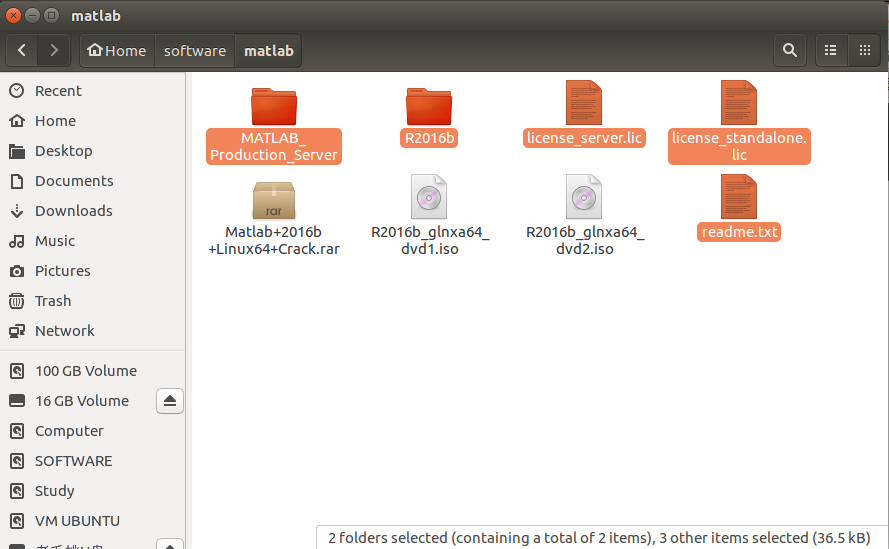Click the Downloads arrow icon
Image resolution: width=889 pixels, height=549 pixels.
[17, 211]
